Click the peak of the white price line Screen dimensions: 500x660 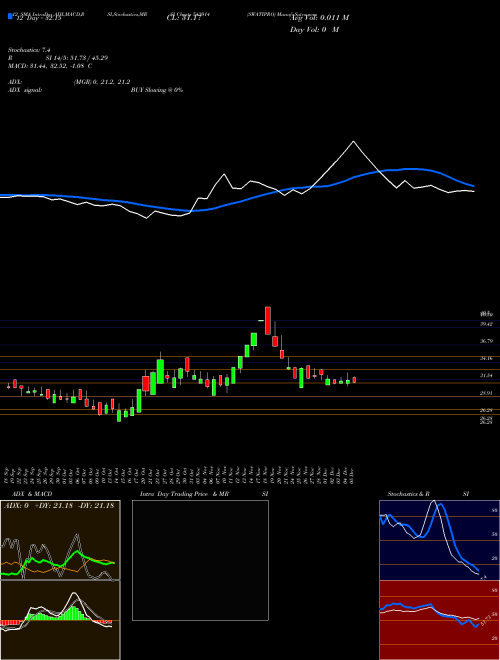pyautogui.click(x=353, y=141)
